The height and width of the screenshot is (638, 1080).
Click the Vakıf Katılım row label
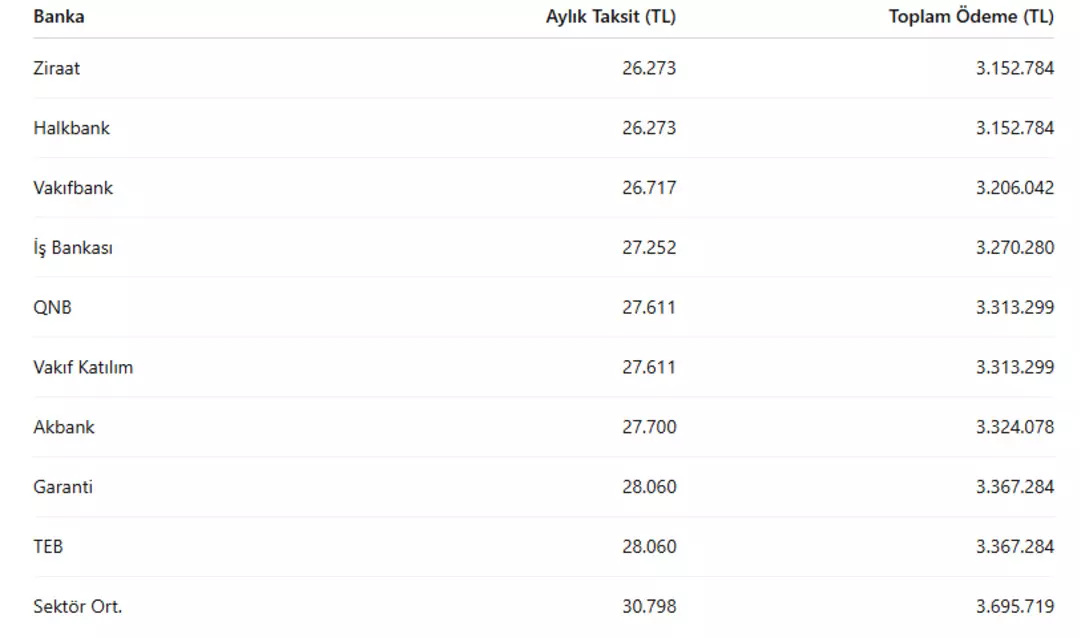(83, 367)
